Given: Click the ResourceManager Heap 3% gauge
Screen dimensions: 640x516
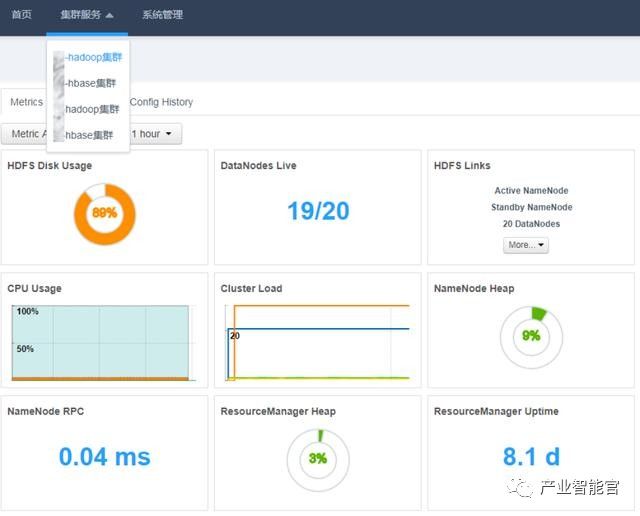Looking at the screenshot, I should point(318,459).
